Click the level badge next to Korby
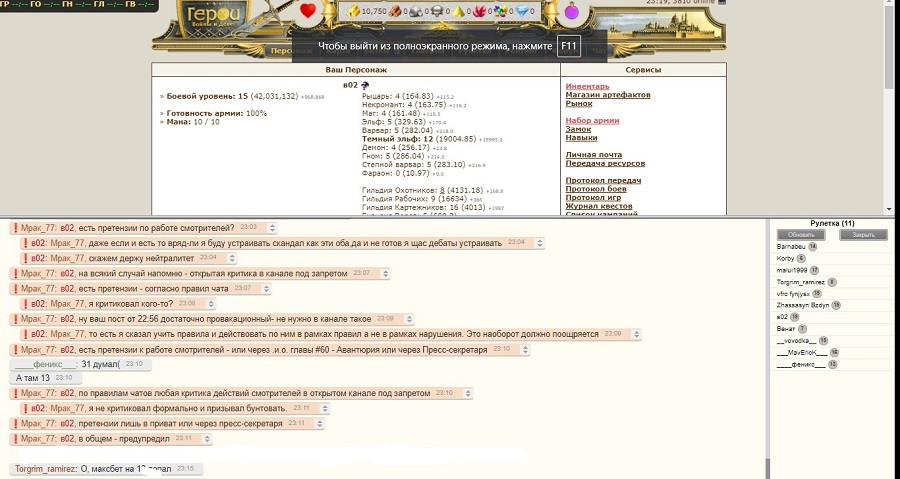The image size is (900, 479). coord(801,259)
